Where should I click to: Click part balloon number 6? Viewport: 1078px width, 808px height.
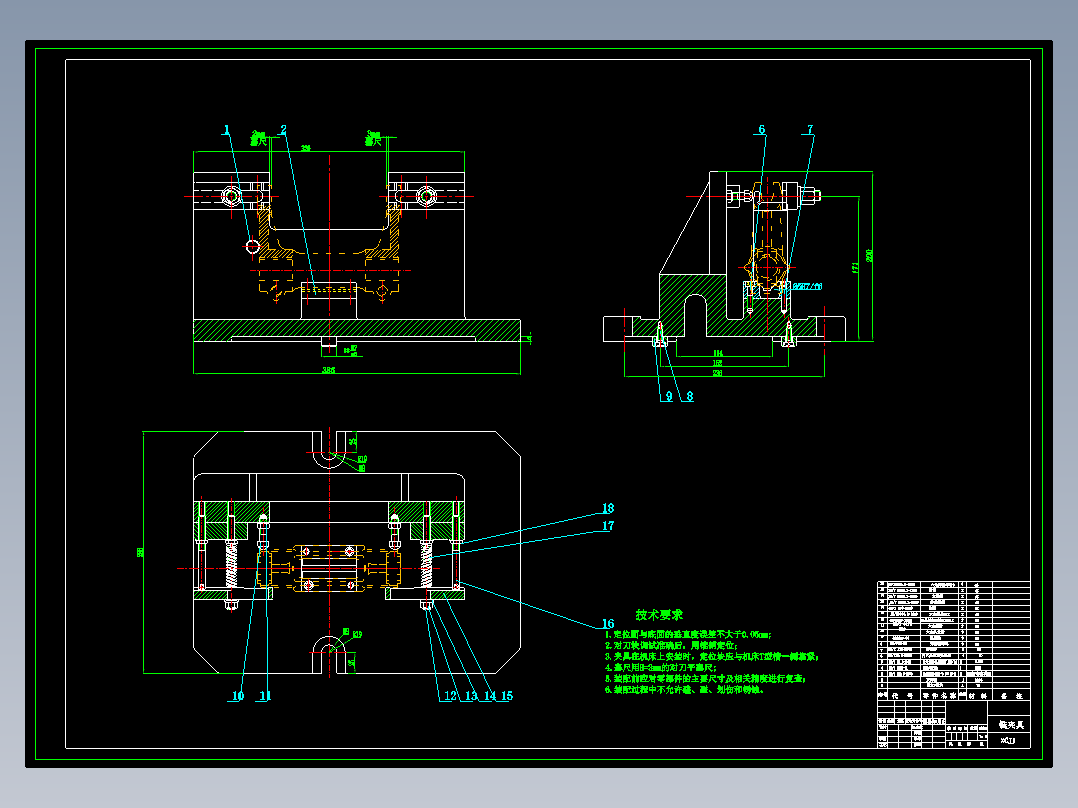point(761,129)
